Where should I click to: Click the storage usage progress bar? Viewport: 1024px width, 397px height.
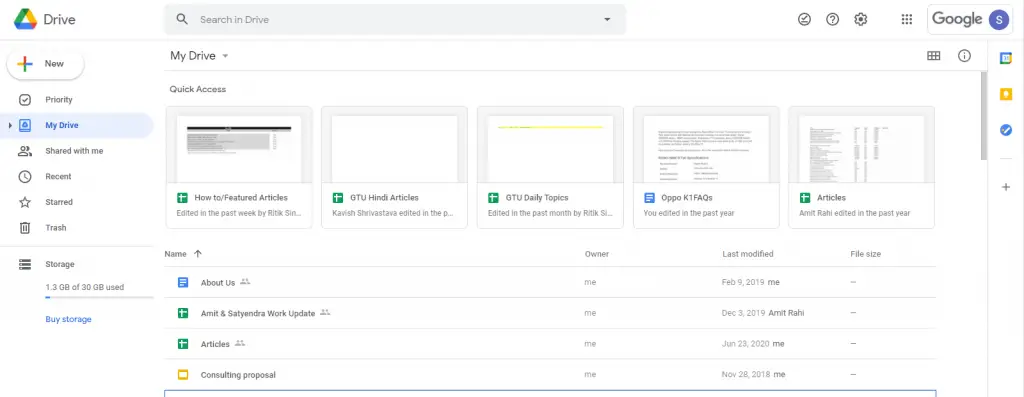99,298
